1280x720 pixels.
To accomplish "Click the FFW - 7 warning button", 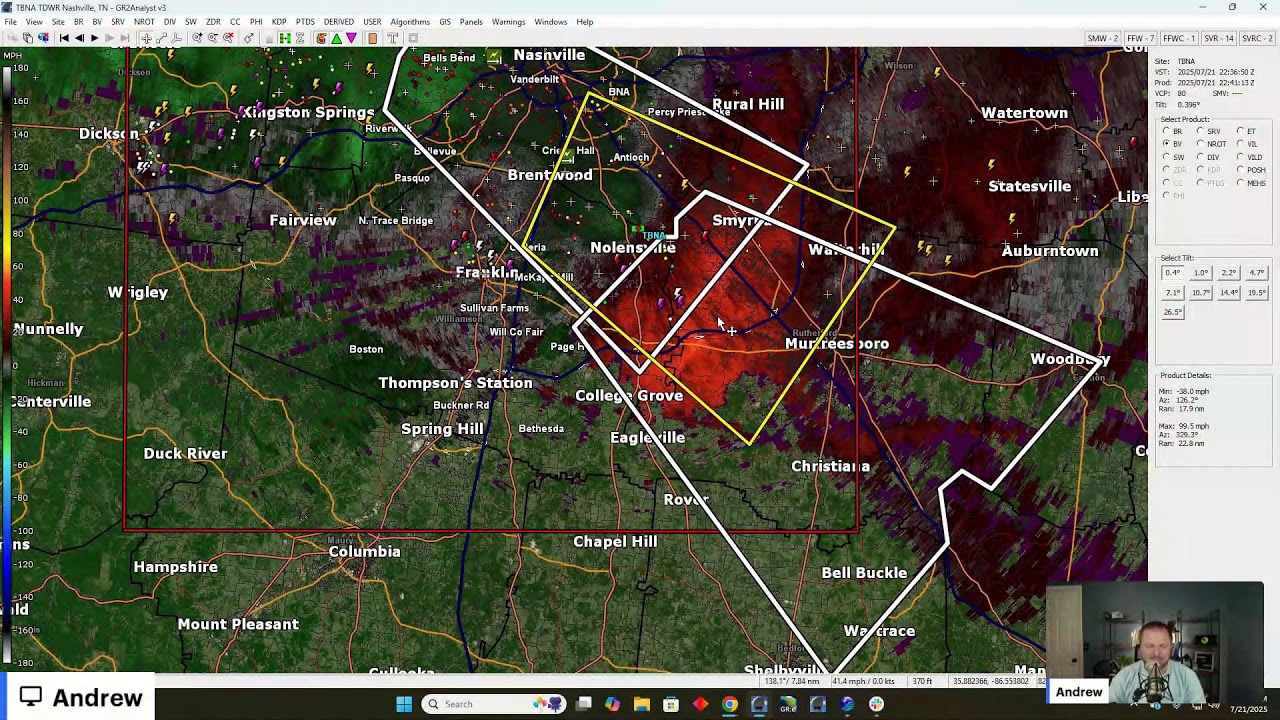I will pos(1141,38).
